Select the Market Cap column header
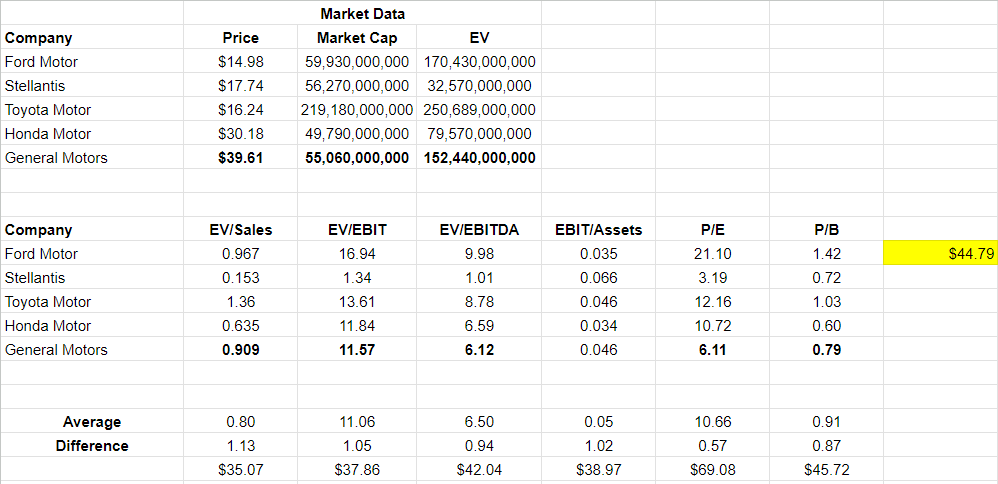Viewport: 998px width, 484px height. pos(357,38)
